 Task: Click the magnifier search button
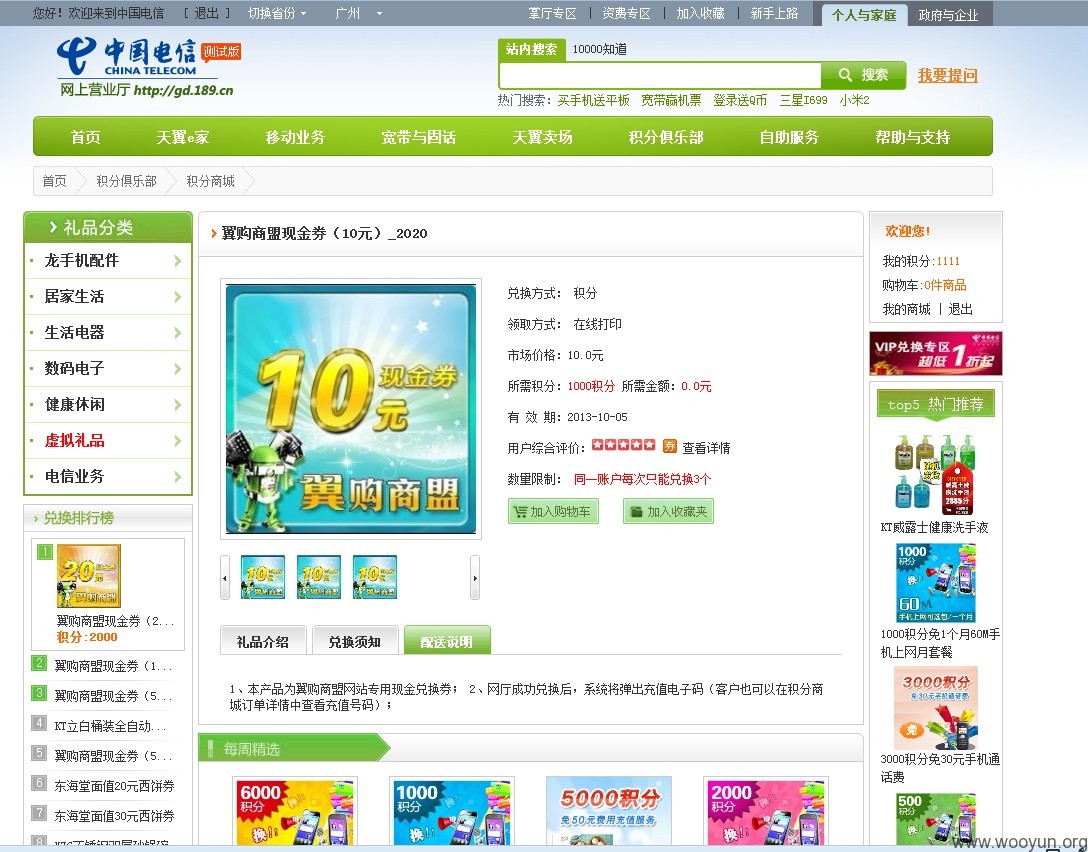[x=863, y=75]
